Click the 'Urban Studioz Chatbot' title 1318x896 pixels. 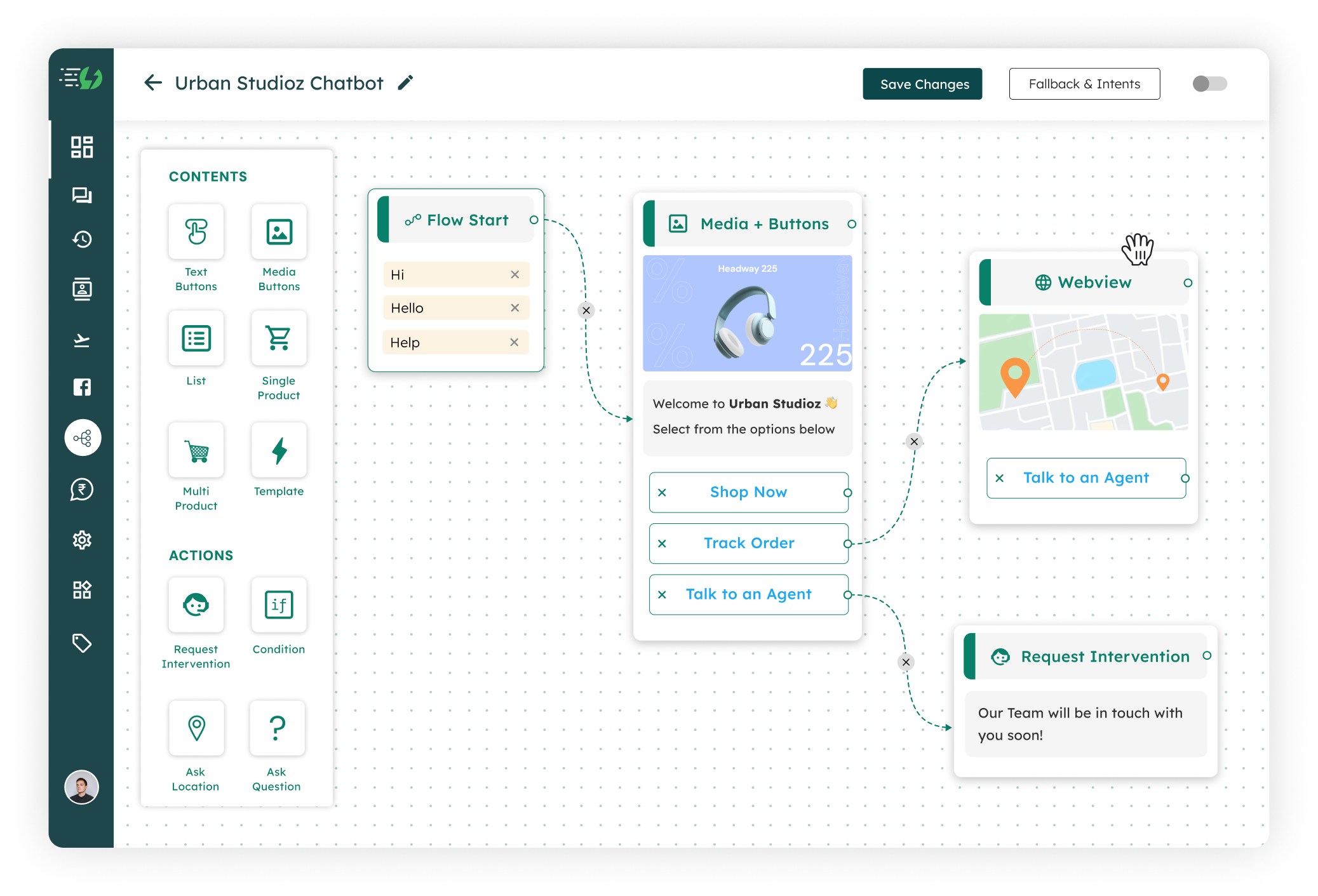pos(279,83)
